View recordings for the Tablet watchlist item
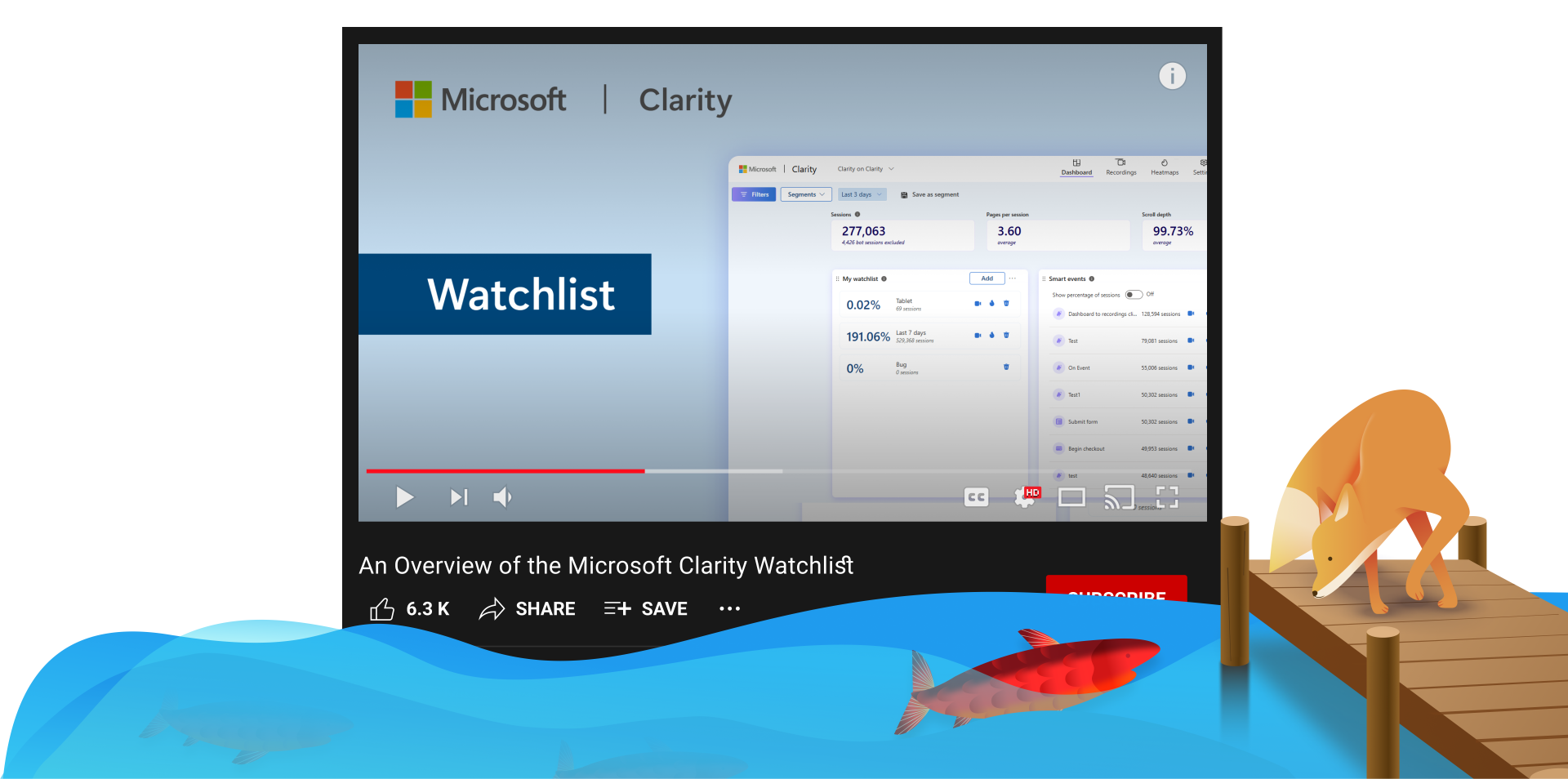 pyautogui.click(x=978, y=304)
